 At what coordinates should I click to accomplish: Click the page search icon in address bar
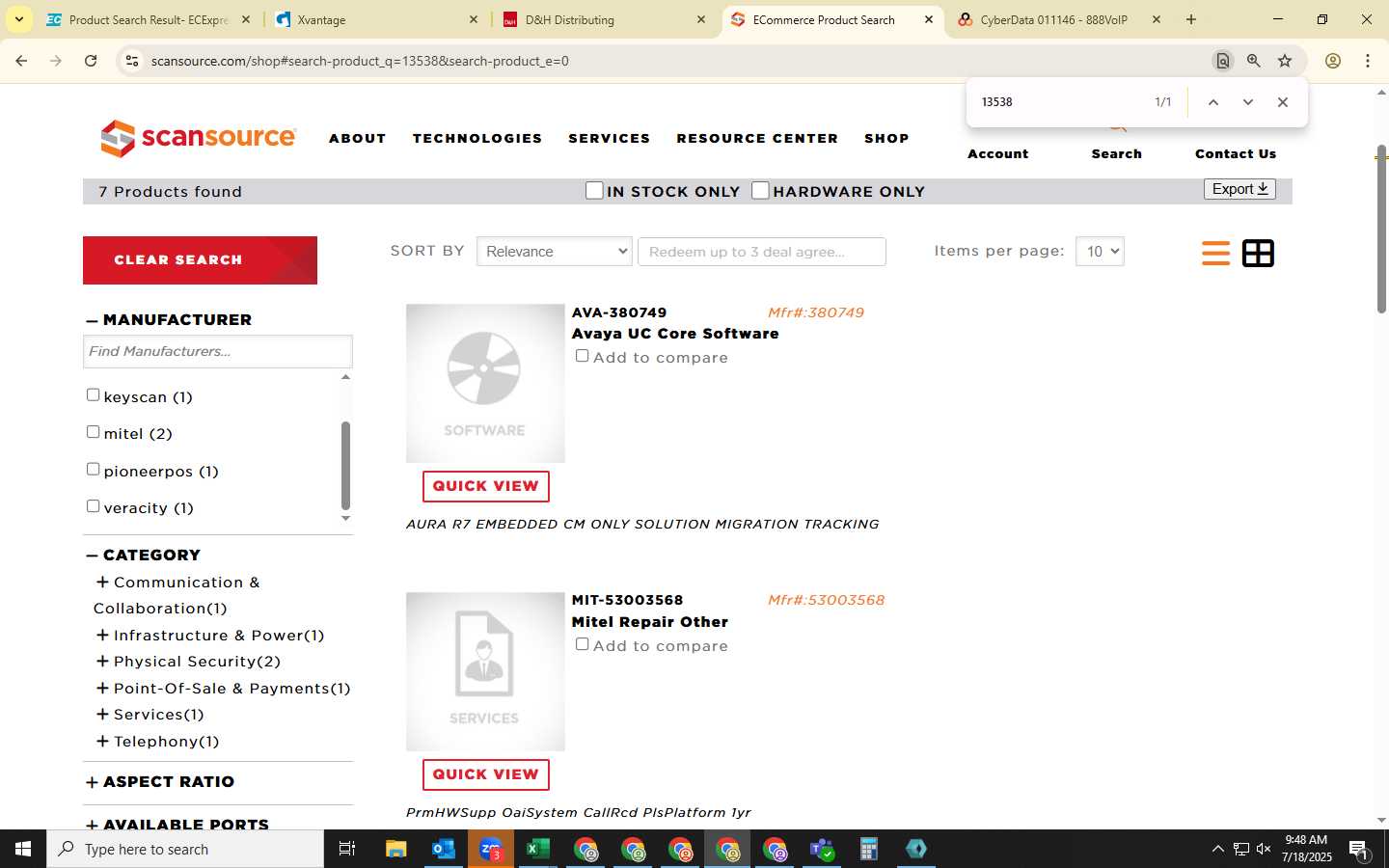click(x=1222, y=61)
